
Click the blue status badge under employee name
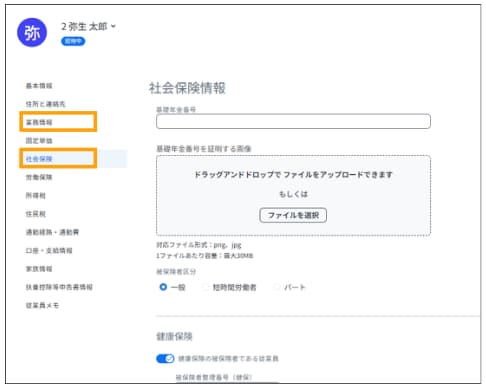(x=73, y=41)
